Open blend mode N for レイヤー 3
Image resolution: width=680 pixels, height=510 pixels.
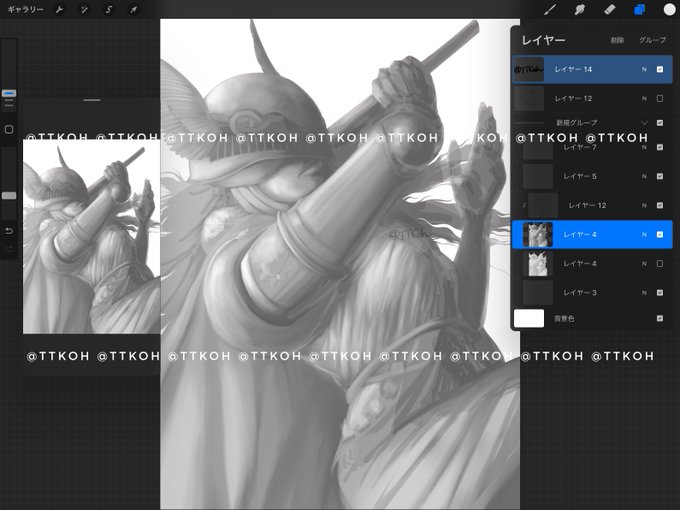click(644, 293)
